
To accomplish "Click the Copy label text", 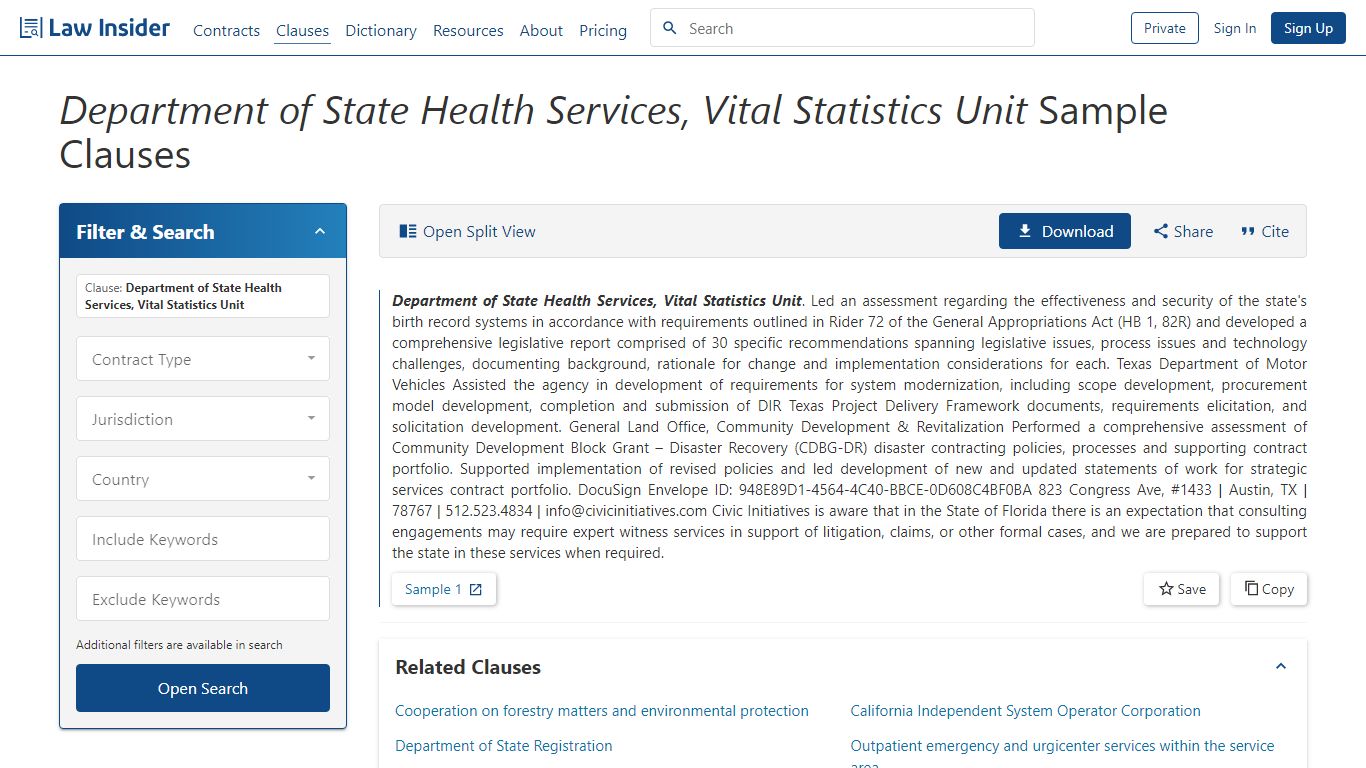I will coord(1278,589).
